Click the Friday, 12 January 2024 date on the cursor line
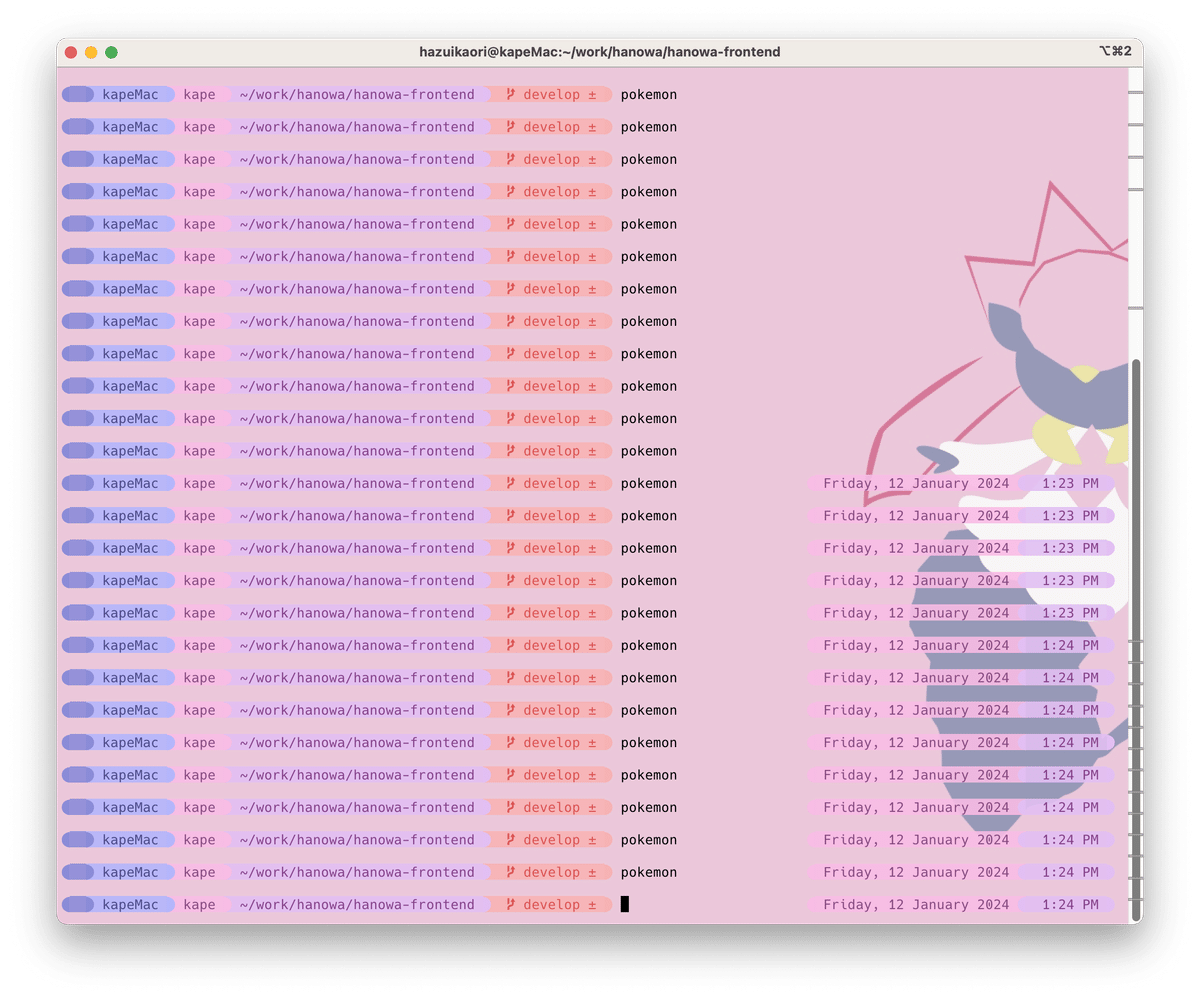Viewport: 1200px width, 999px height. point(916,905)
